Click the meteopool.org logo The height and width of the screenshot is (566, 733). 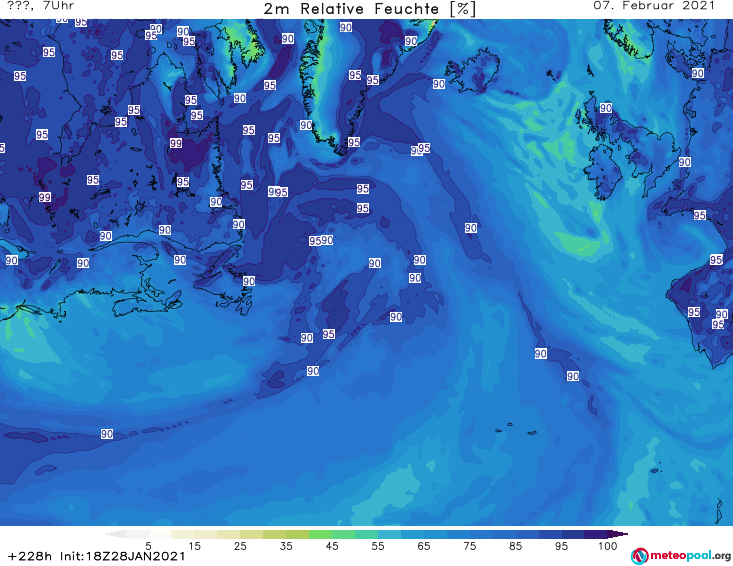tap(681, 556)
